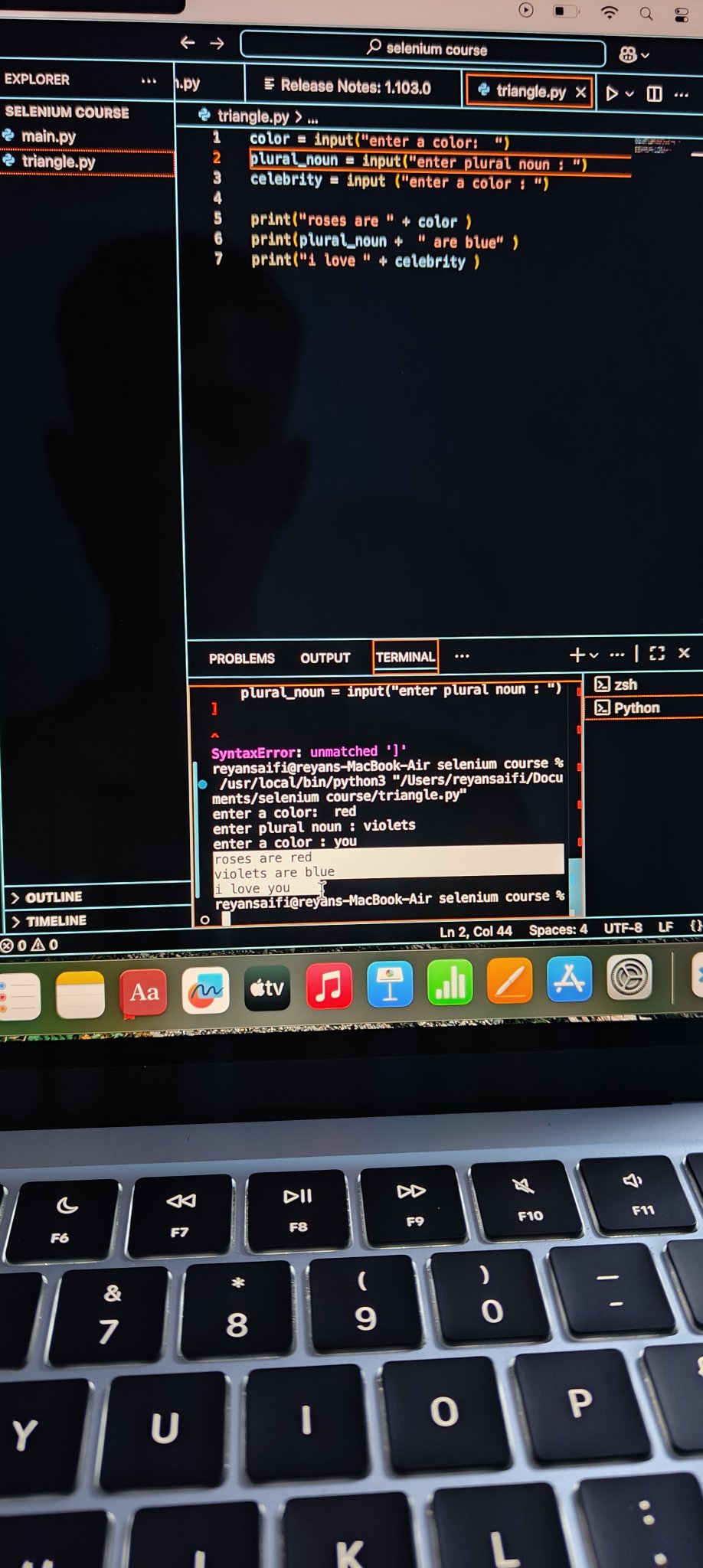This screenshot has height=1568, width=703.
Task: Click print "roses are" code line
Action: [x=361, y=220]
